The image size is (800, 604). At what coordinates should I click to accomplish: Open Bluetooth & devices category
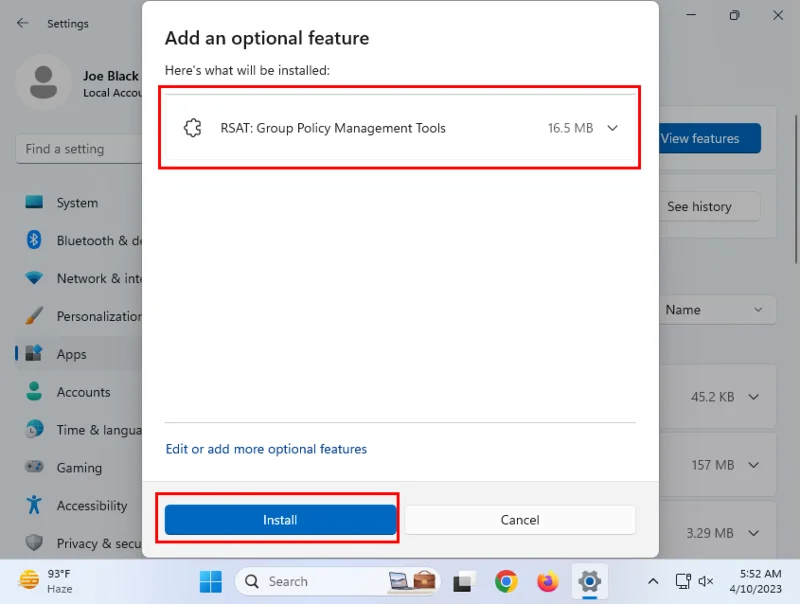79,240
